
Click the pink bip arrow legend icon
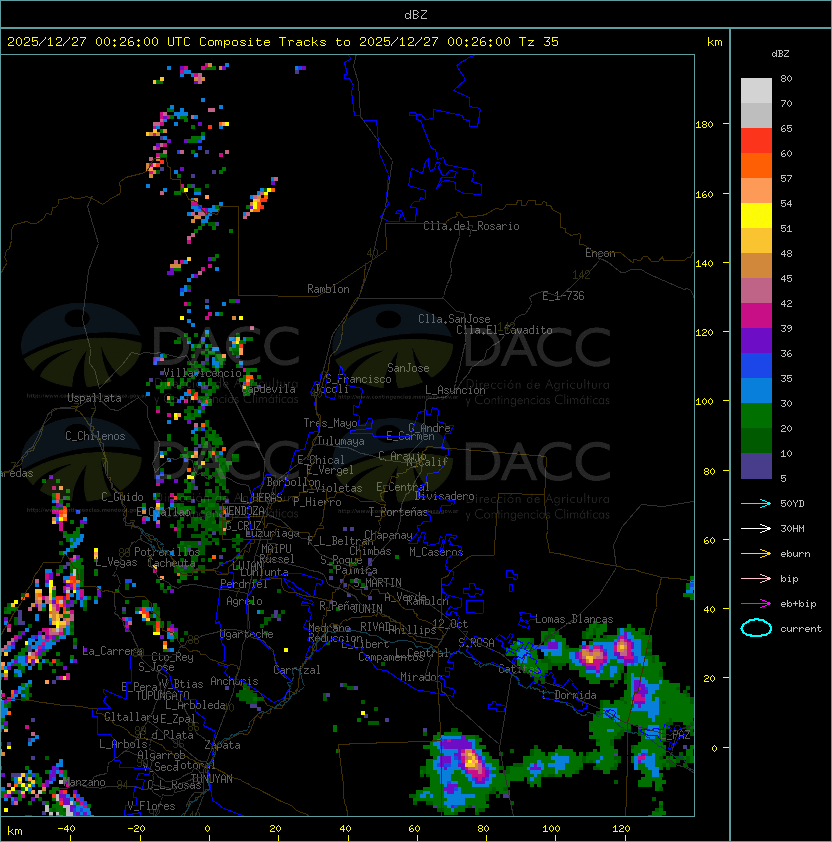[x=756, y=578]
